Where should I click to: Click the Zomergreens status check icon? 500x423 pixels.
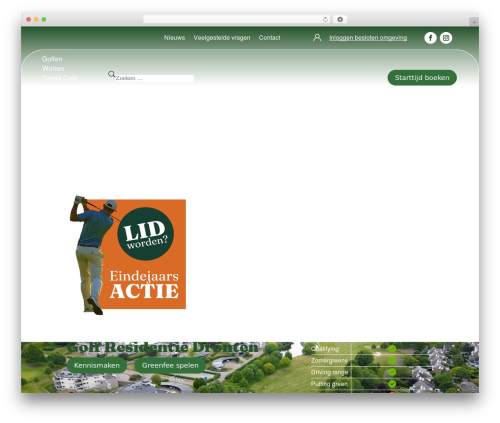pos(392,360)
